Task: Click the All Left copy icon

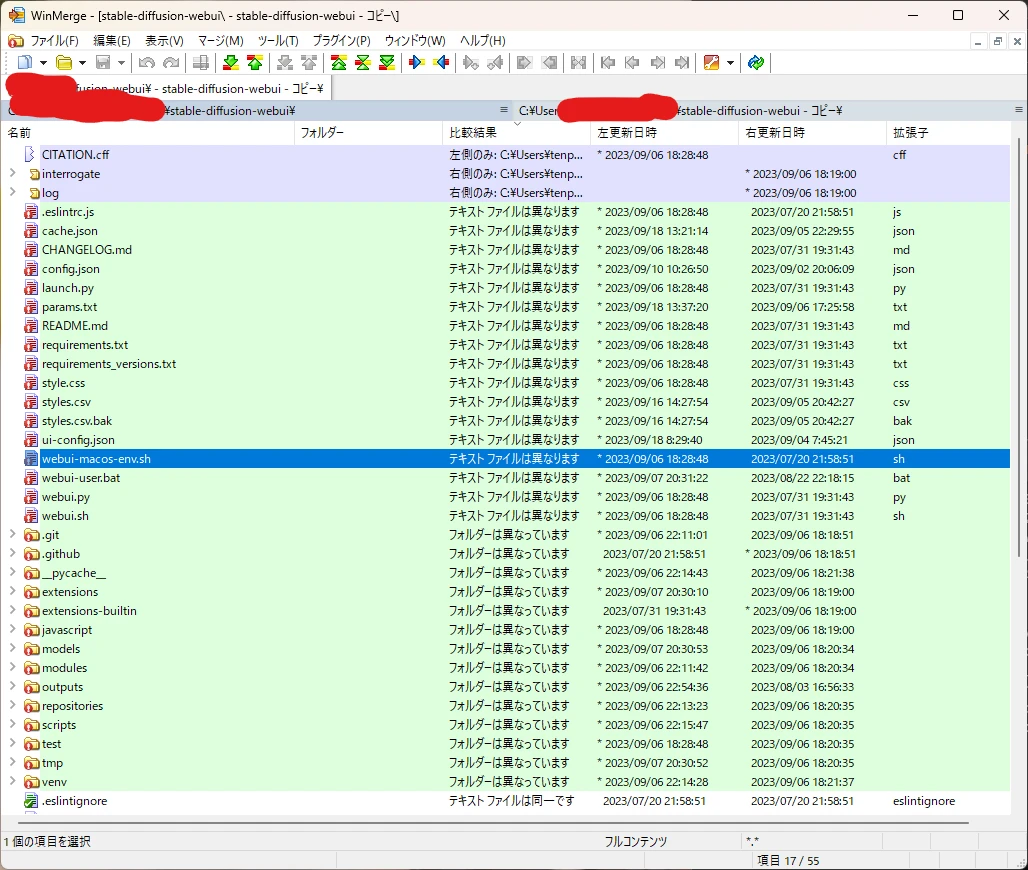Action: tap(549, 63)
